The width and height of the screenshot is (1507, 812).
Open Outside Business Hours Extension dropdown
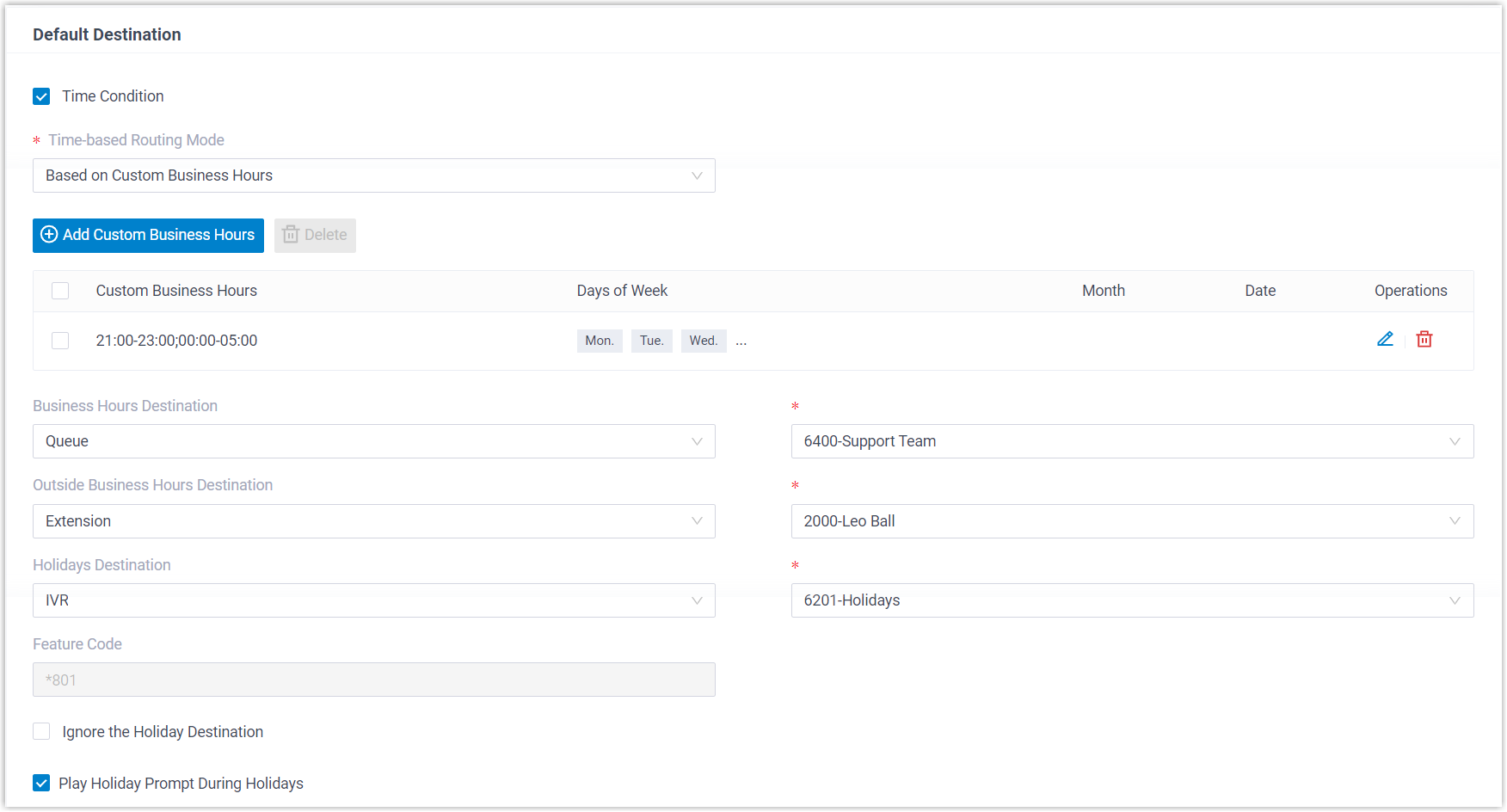click(373, 521)
